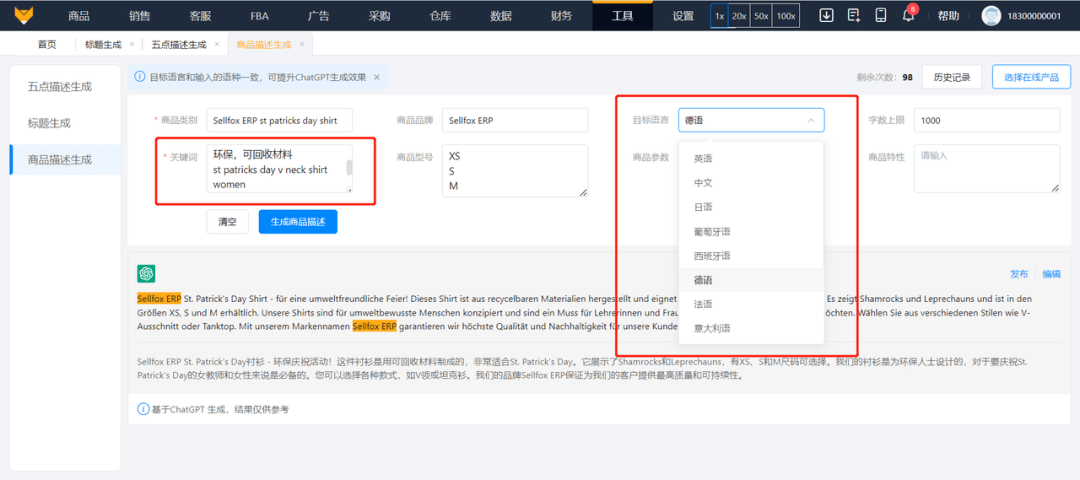Switch to the 首页 tab

[47, 44]
